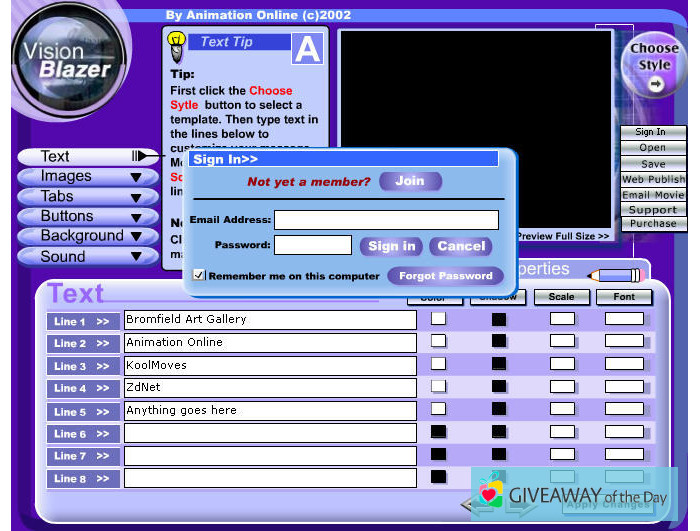The image size is (700, 531).
Task: Cancel the sign in dialog
Action: click(461, 246)
